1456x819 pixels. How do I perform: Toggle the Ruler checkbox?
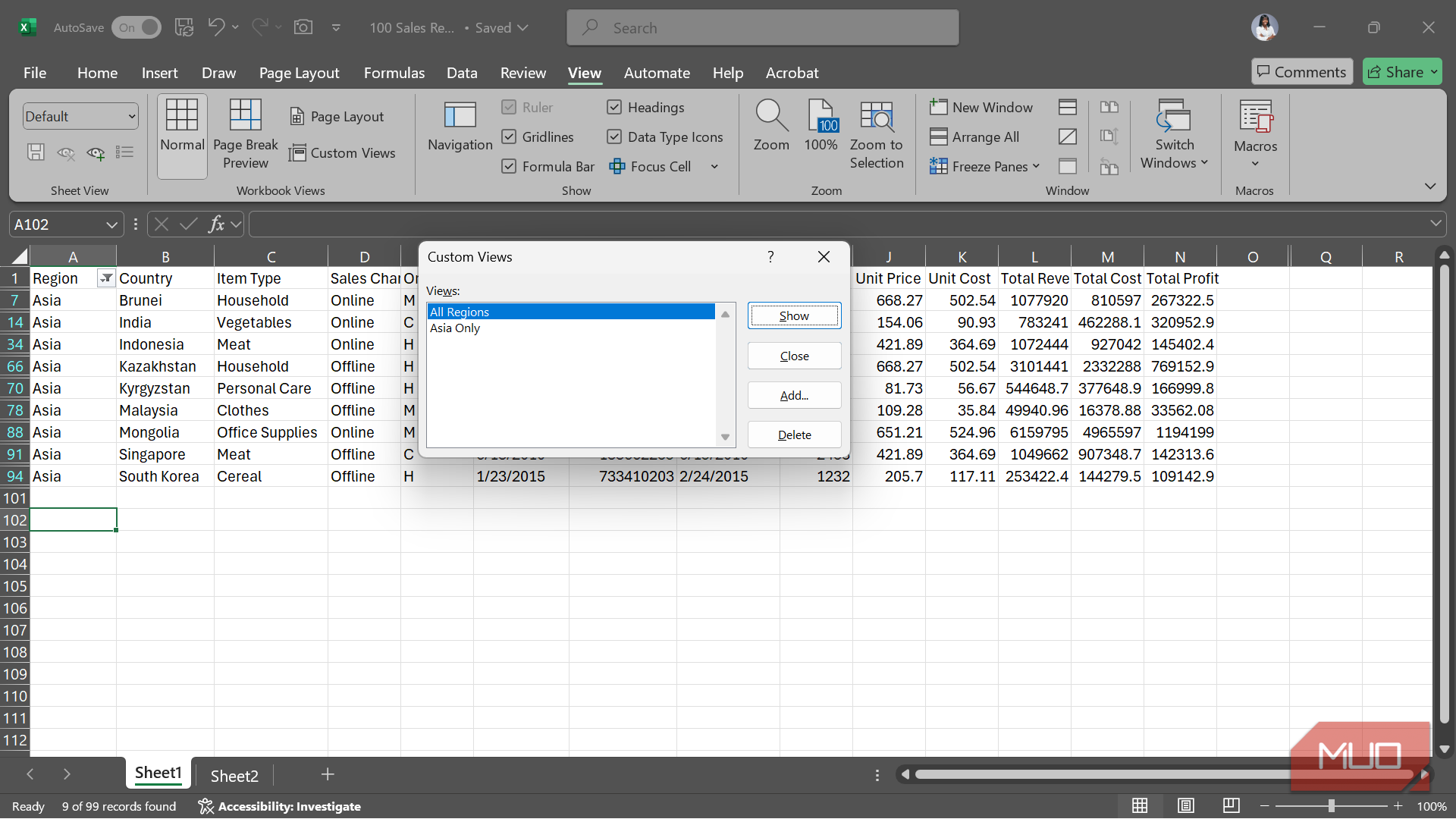(x=509, y=108)
